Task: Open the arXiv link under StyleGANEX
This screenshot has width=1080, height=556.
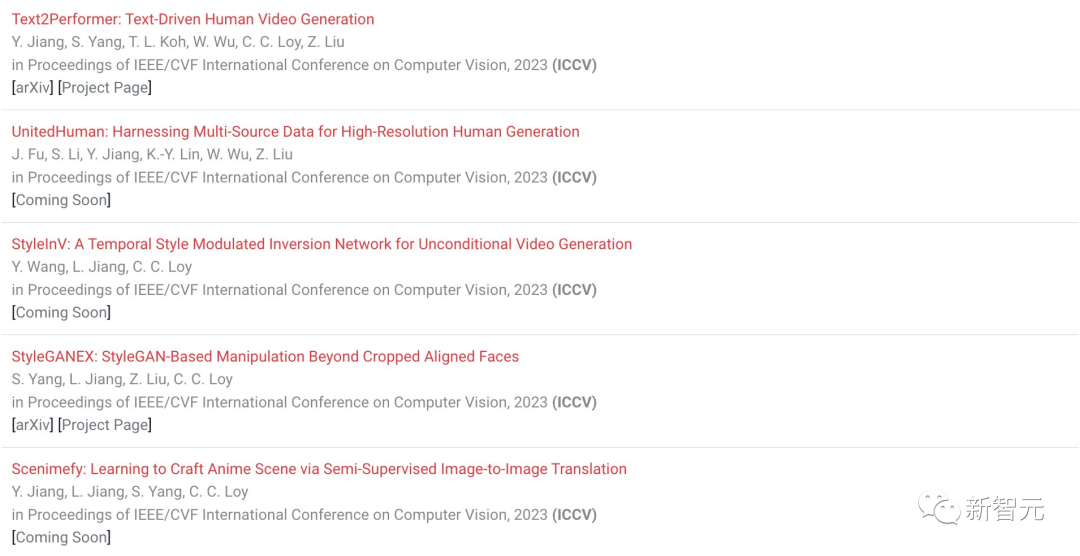Action: pos(32,425)
